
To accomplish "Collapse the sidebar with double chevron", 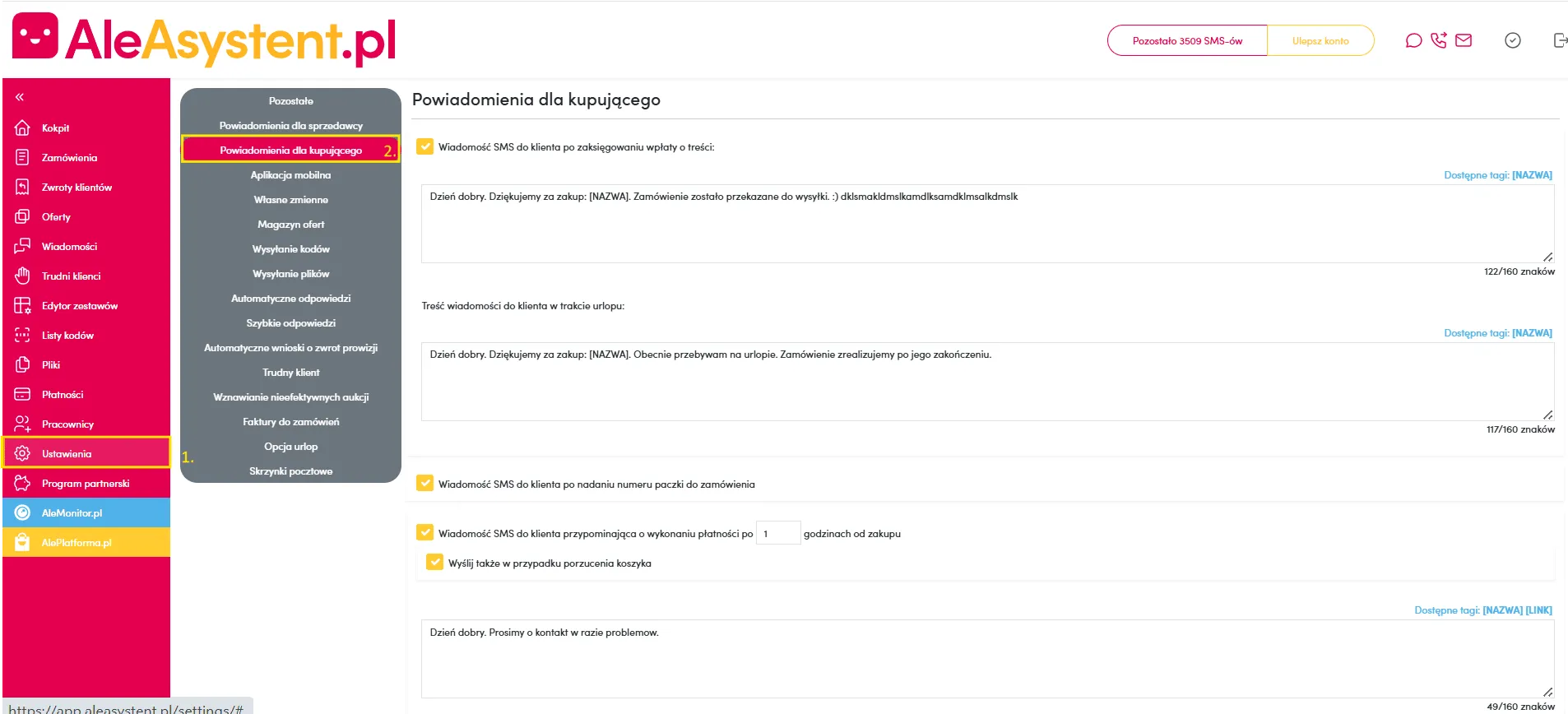I will (x=20, y=97).
